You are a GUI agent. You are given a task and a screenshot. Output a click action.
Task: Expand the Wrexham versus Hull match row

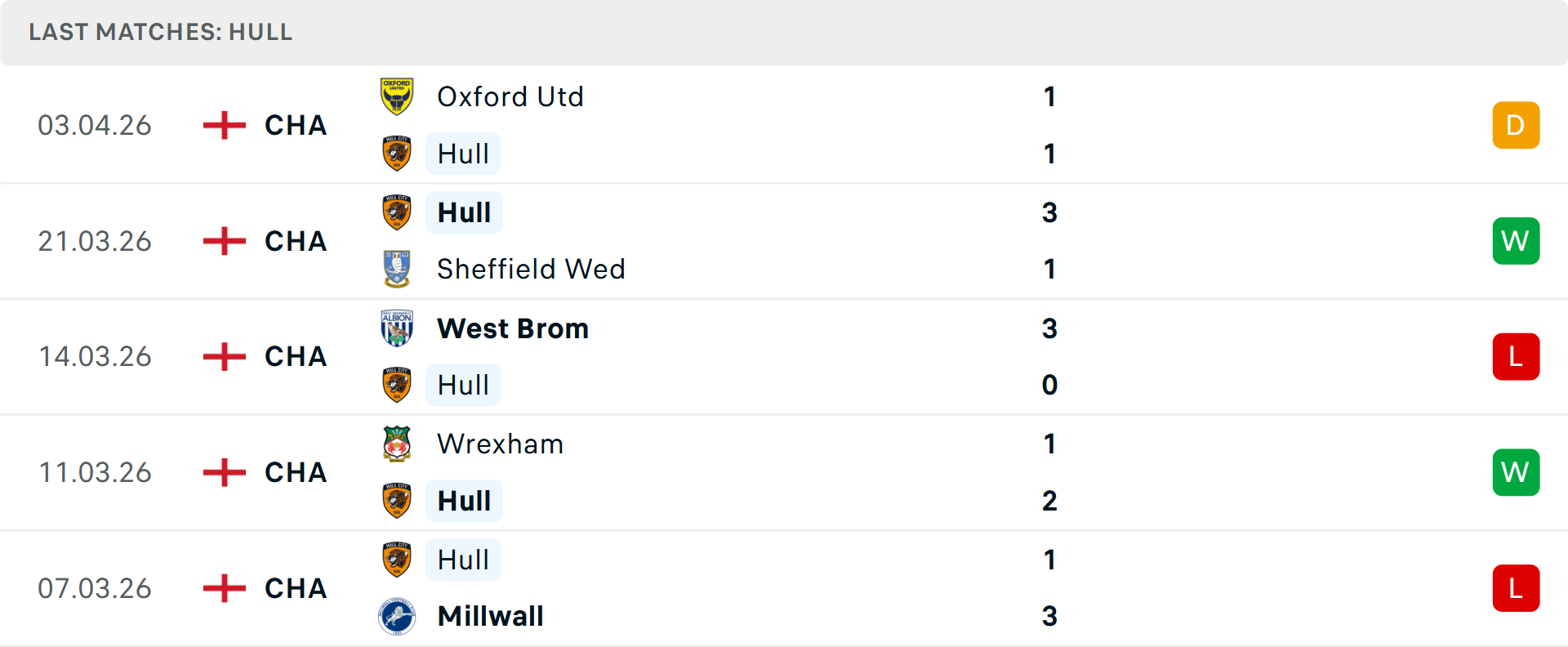tap(784, 472)
